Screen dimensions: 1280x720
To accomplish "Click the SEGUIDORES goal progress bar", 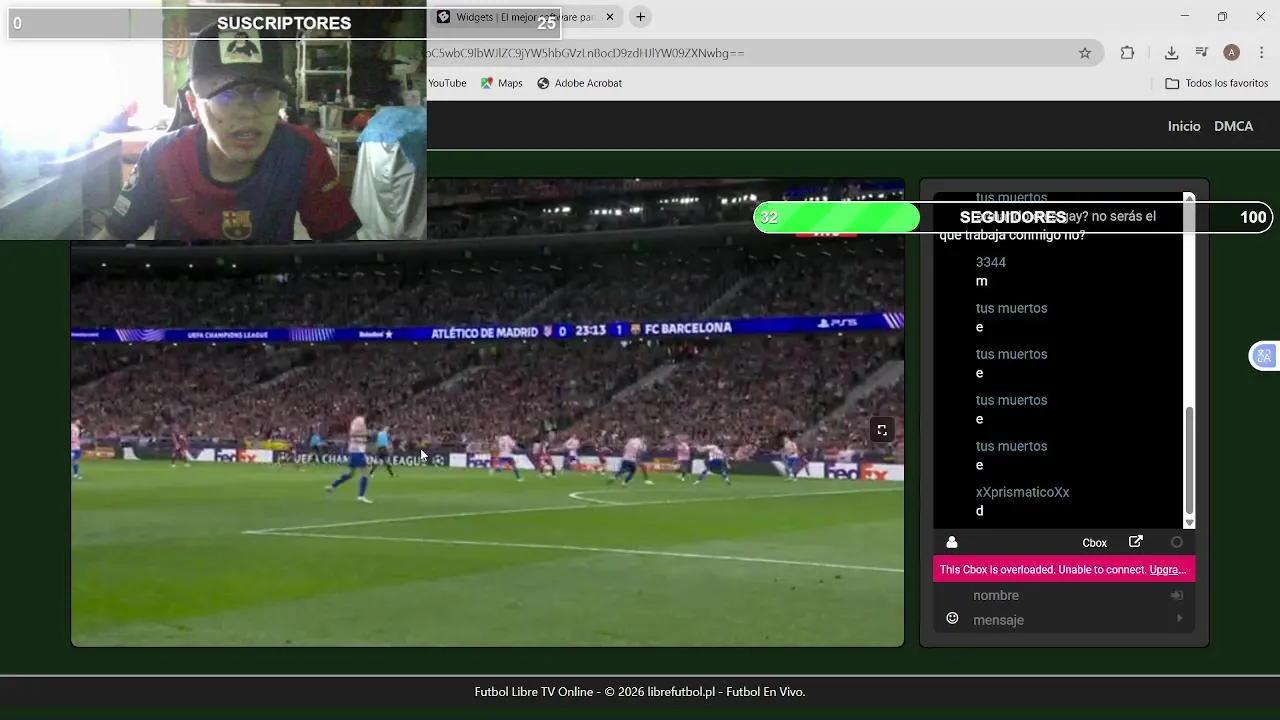I will (1012, 217).
